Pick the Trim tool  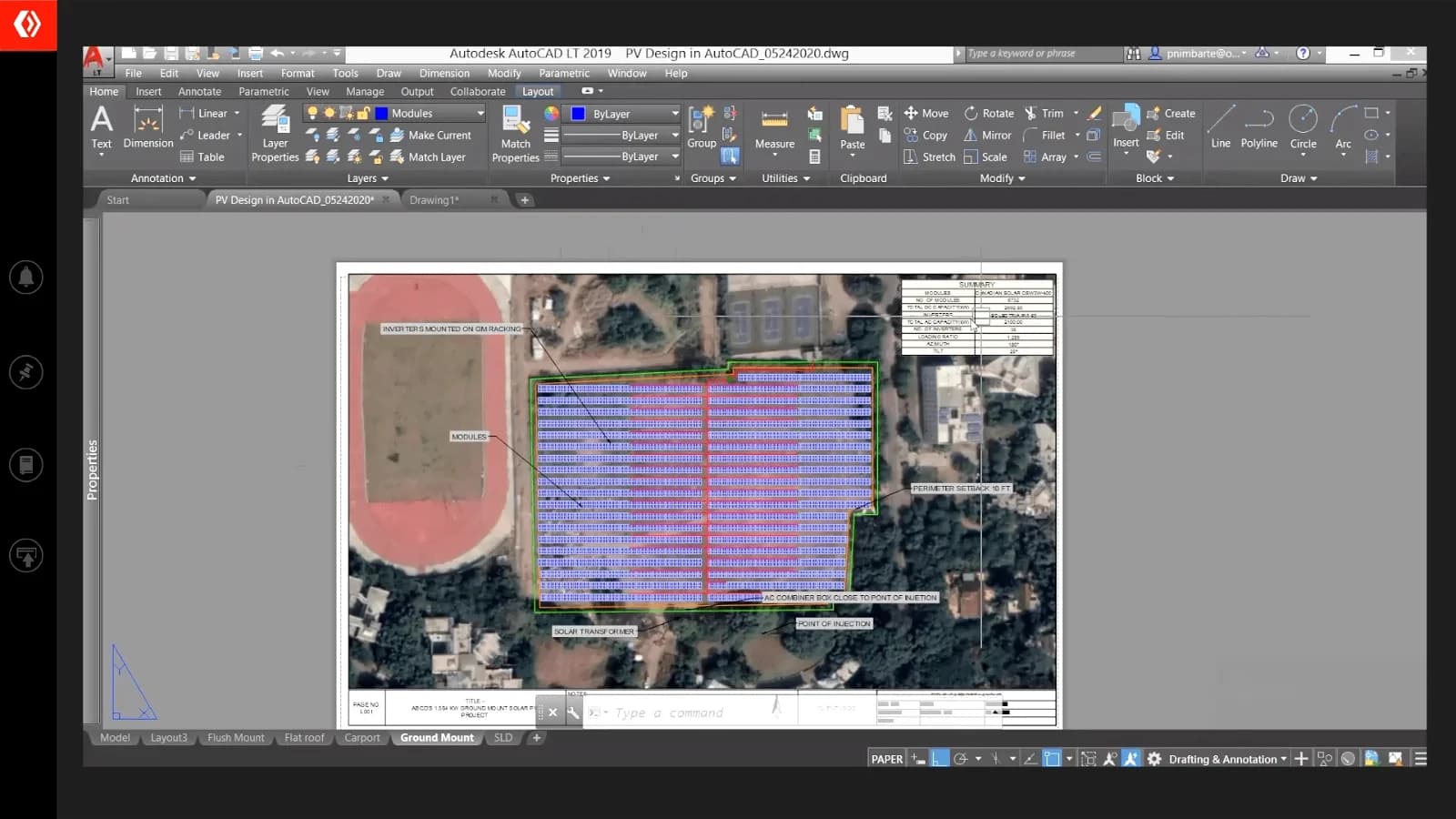click(1044, 114)
